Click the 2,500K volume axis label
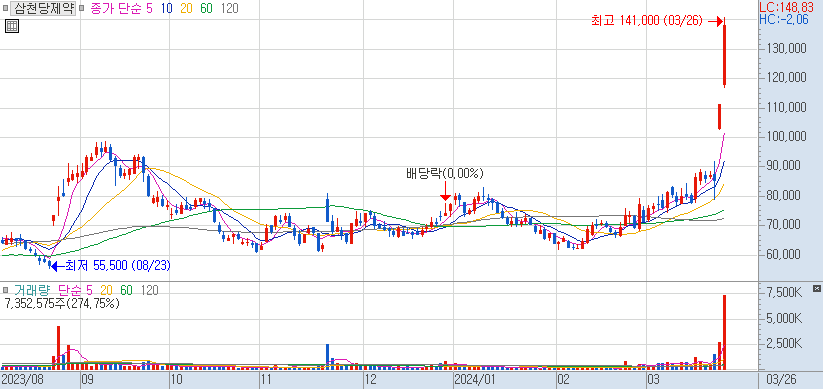Screen dimensions: 823x389 click(785, 344)
